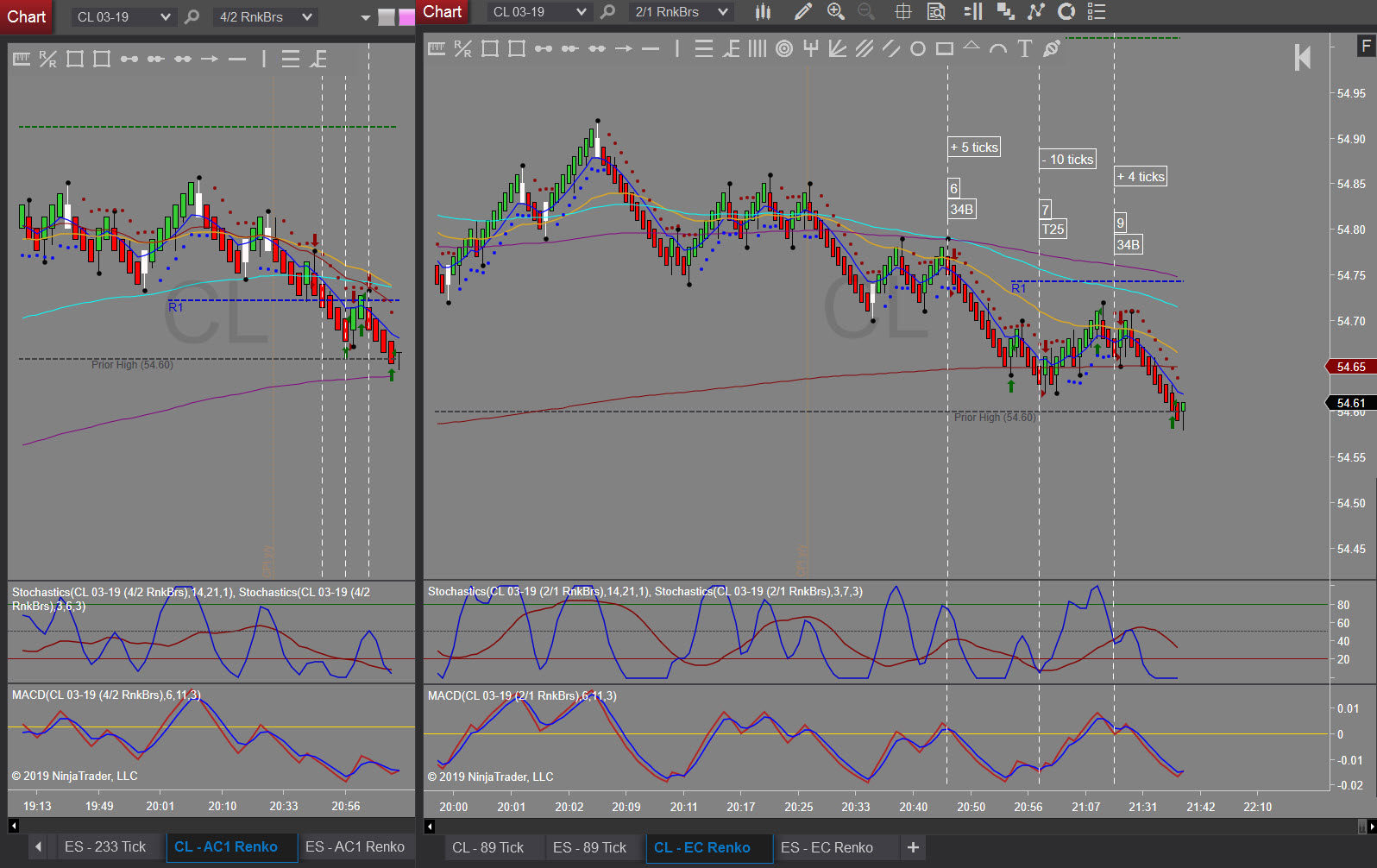Select the ruler tool in right chart
This screenshot has width=1377, height=868.
(x=437, y=49)
